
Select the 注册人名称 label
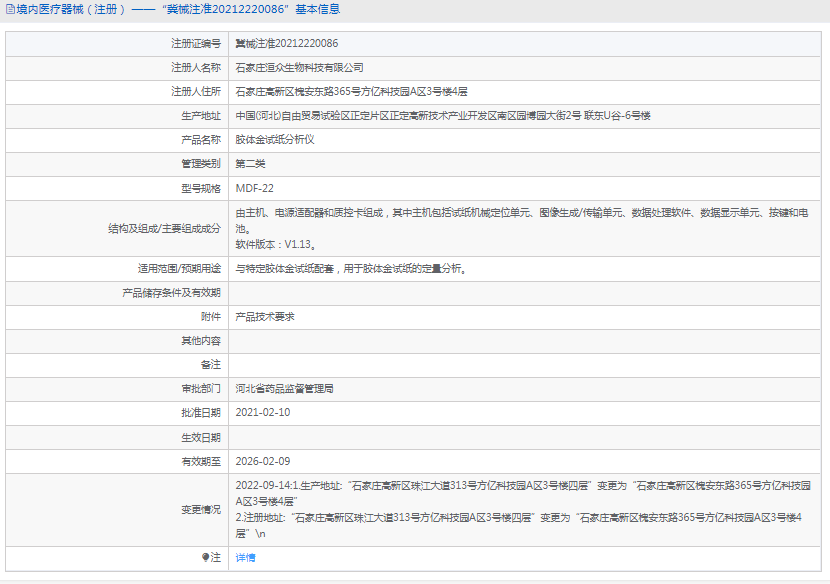tap(196, 68)
